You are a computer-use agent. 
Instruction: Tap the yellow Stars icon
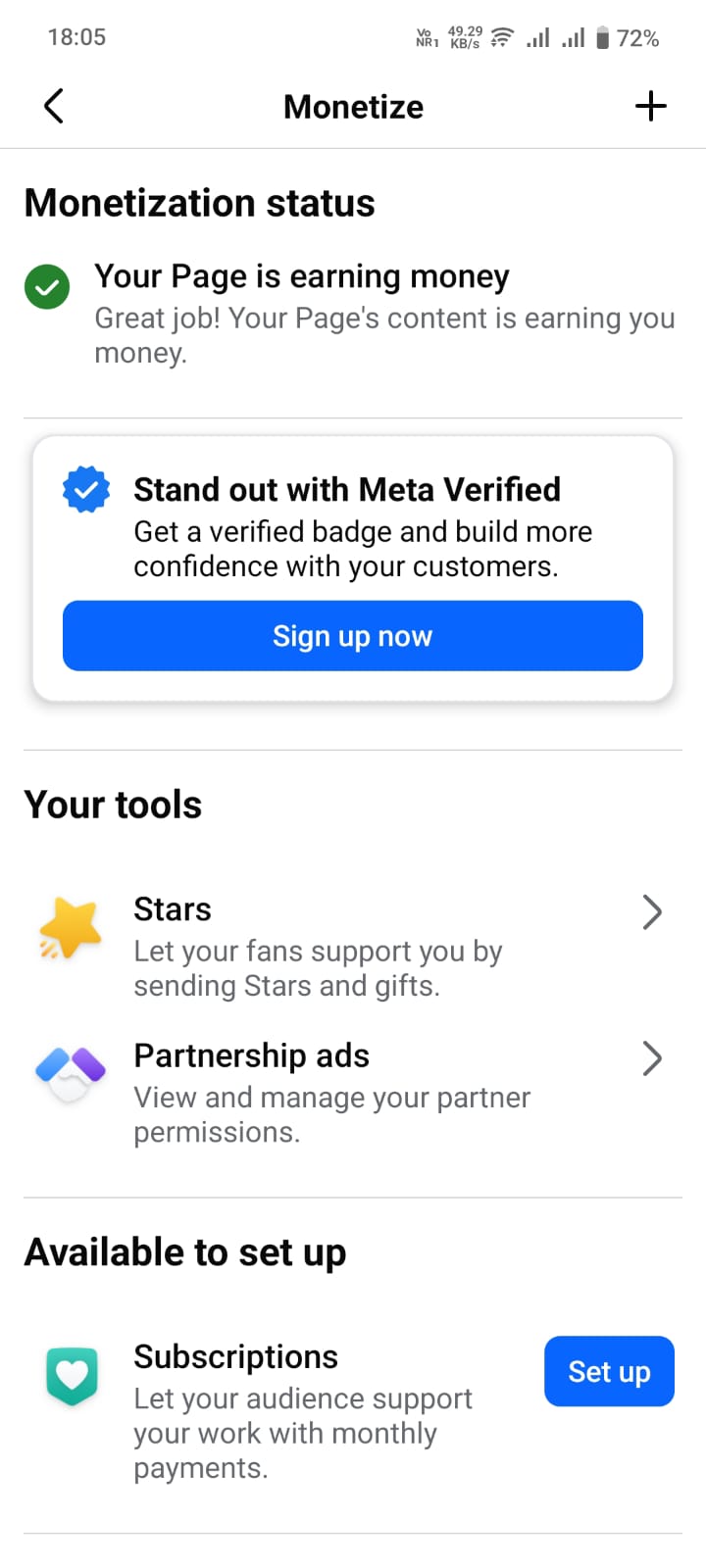[x=71, y=928]
